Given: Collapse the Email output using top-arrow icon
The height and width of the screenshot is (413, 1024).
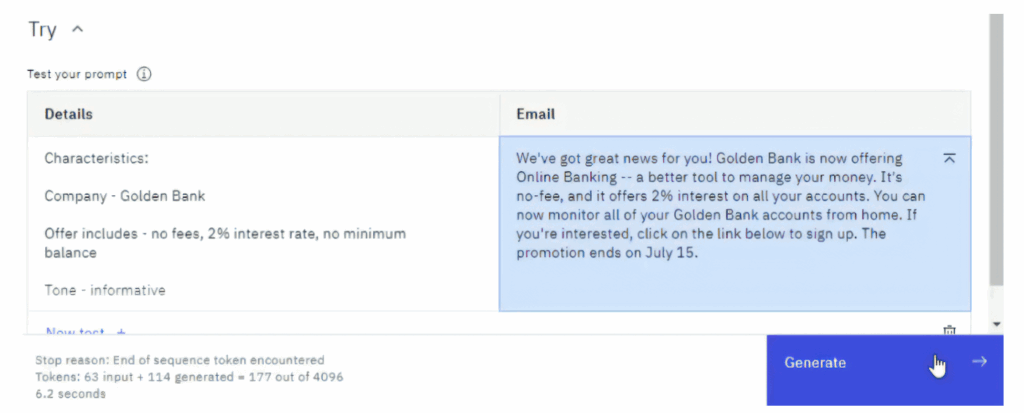Looking at the screenshot, I should (950, 157).
